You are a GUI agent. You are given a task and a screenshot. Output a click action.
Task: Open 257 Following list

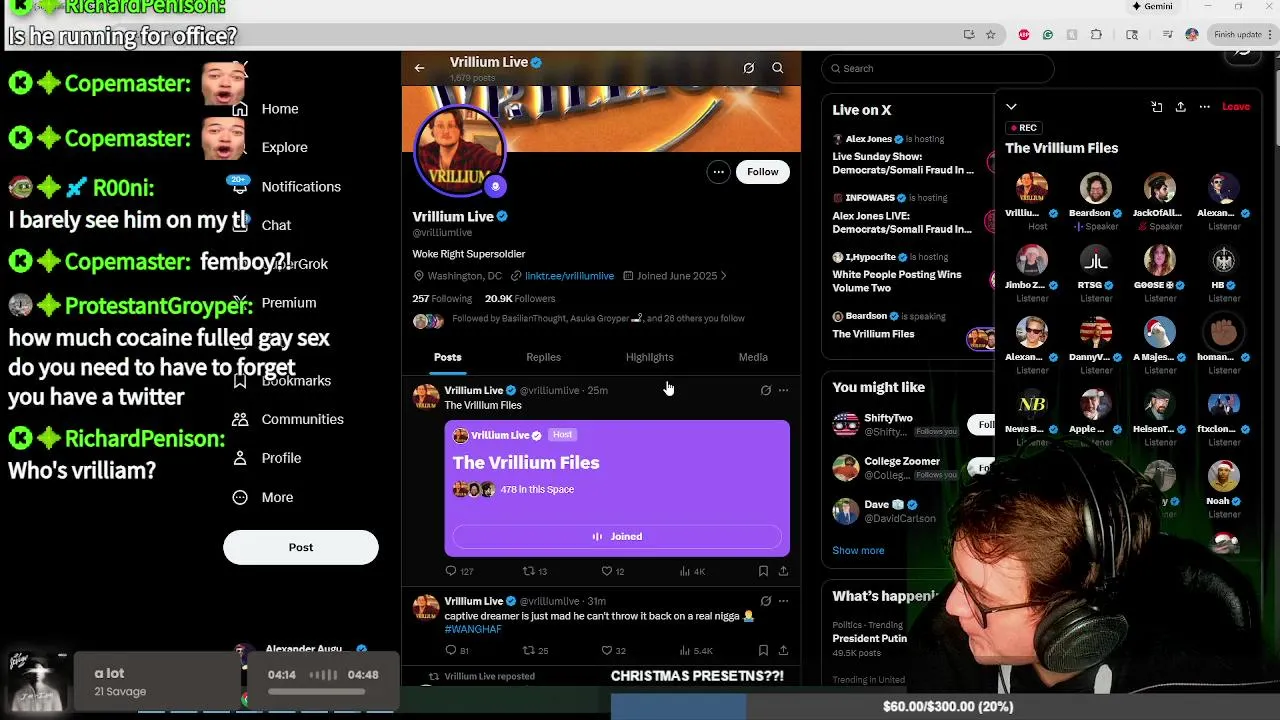click(x=442, y=298)
